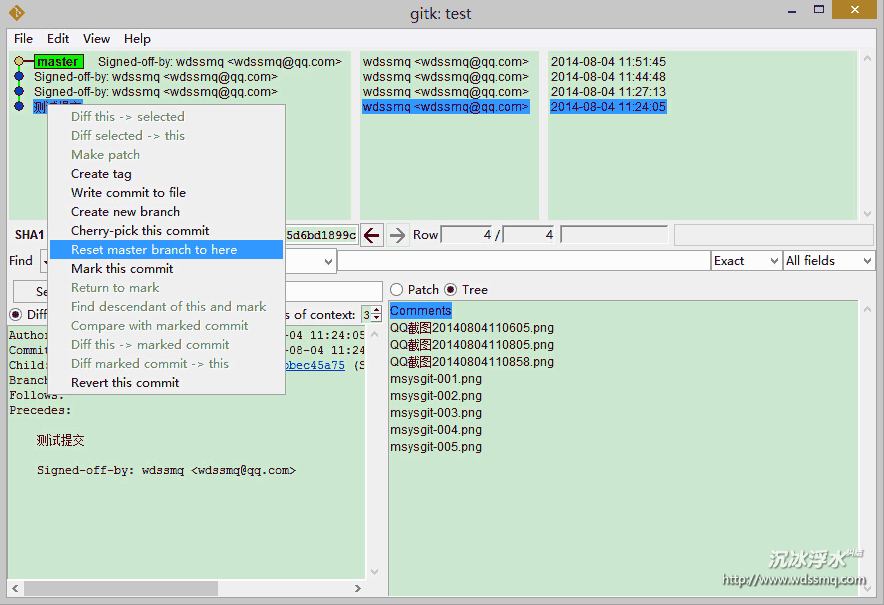Viewport: 884px width, 605px height.
Task: Click the child commit hash link
Action: click(x=315, y=366)
